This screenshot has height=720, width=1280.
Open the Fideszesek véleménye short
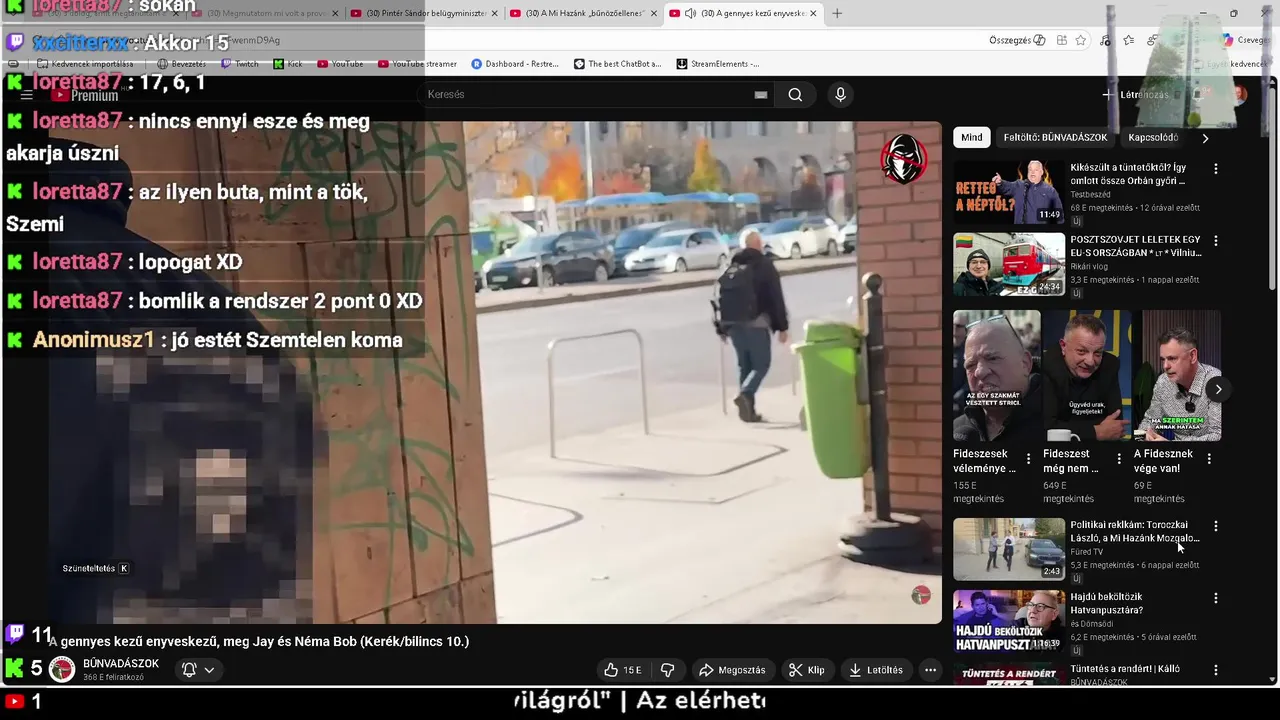[997, 375]
